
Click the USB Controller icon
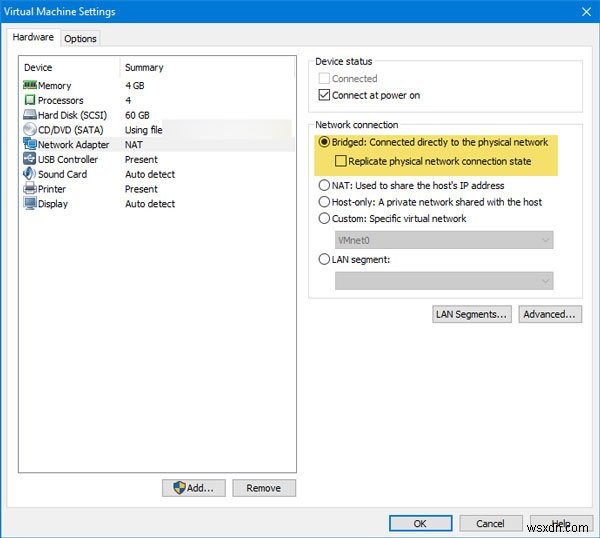[x=30, y=159]
